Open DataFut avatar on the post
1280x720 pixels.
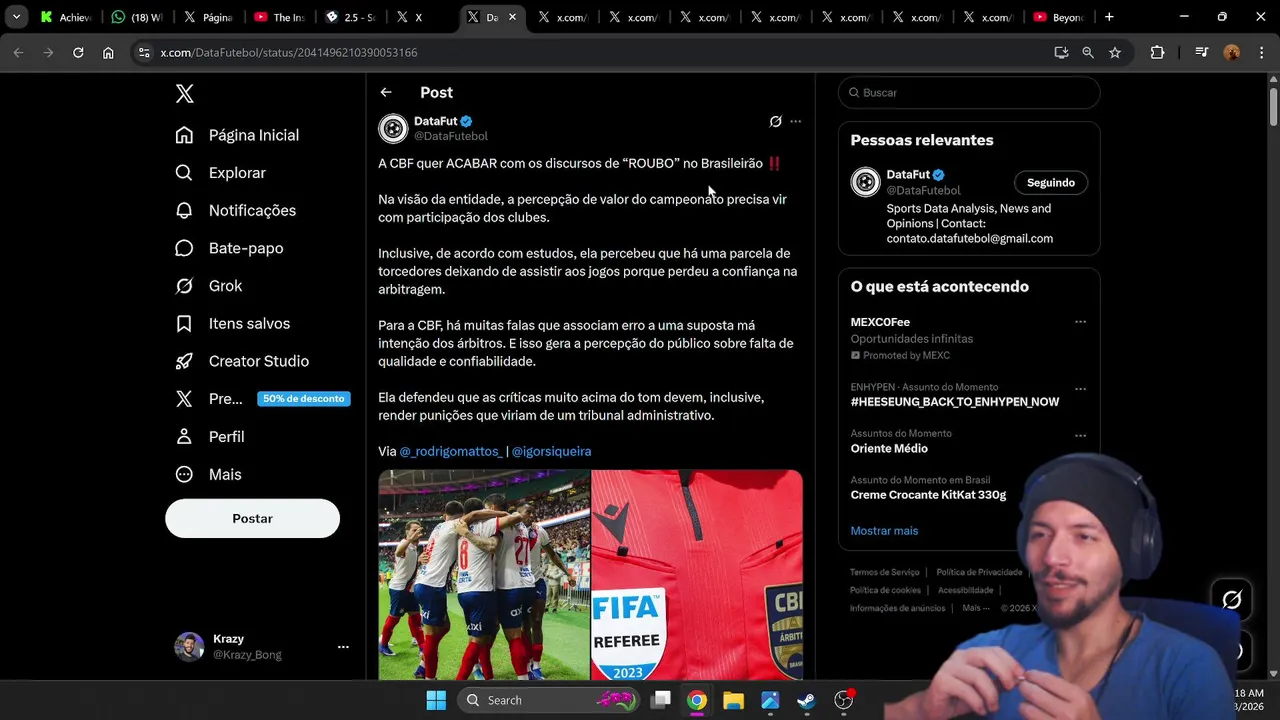point(393,128)
